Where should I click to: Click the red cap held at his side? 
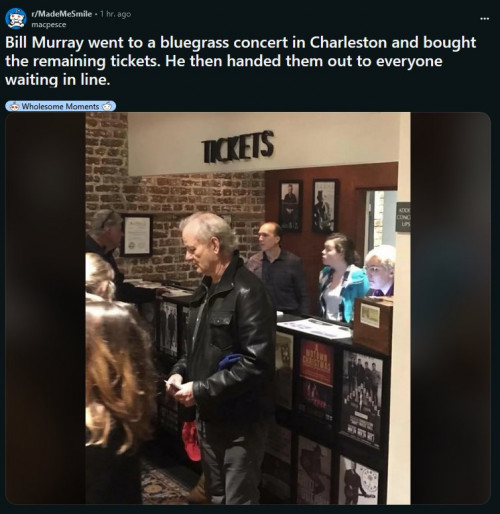[191, 441]
